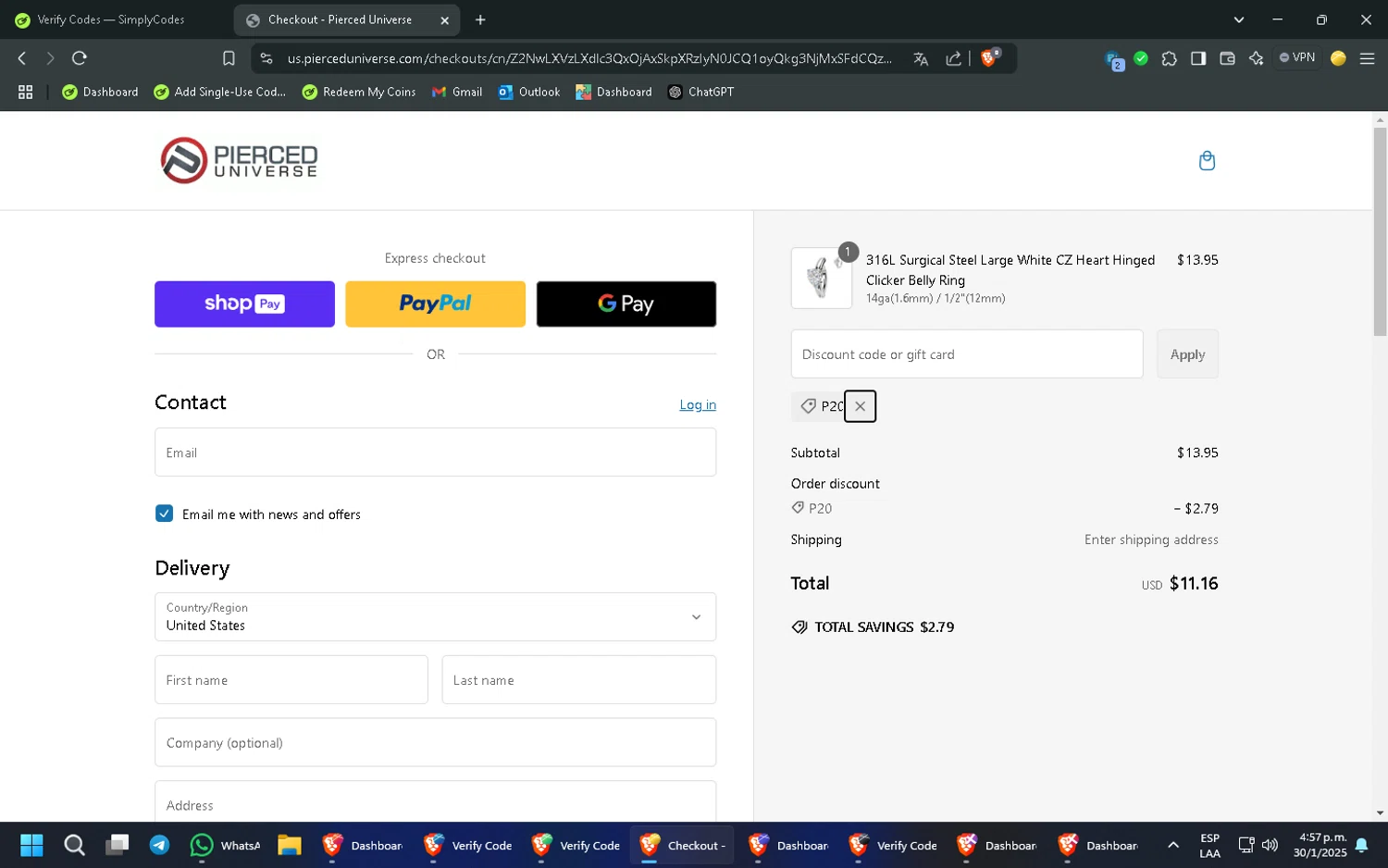Click the belly ring product thumbnail

822,279
